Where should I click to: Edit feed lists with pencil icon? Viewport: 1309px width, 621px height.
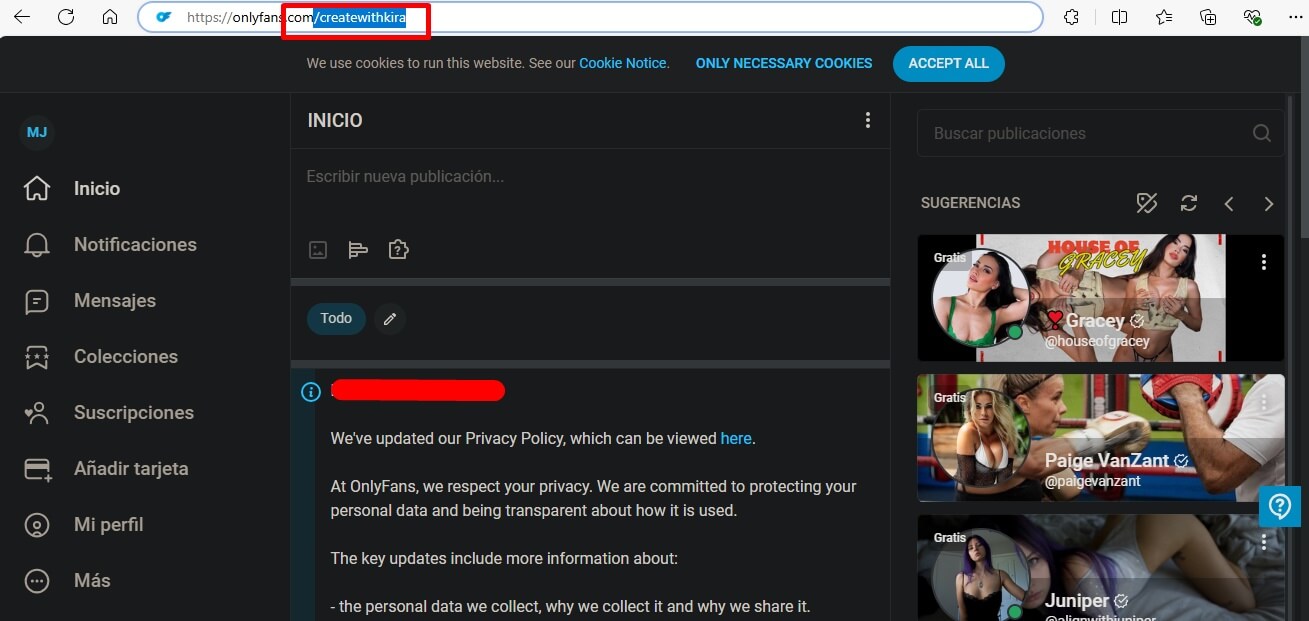pos(390,318)
